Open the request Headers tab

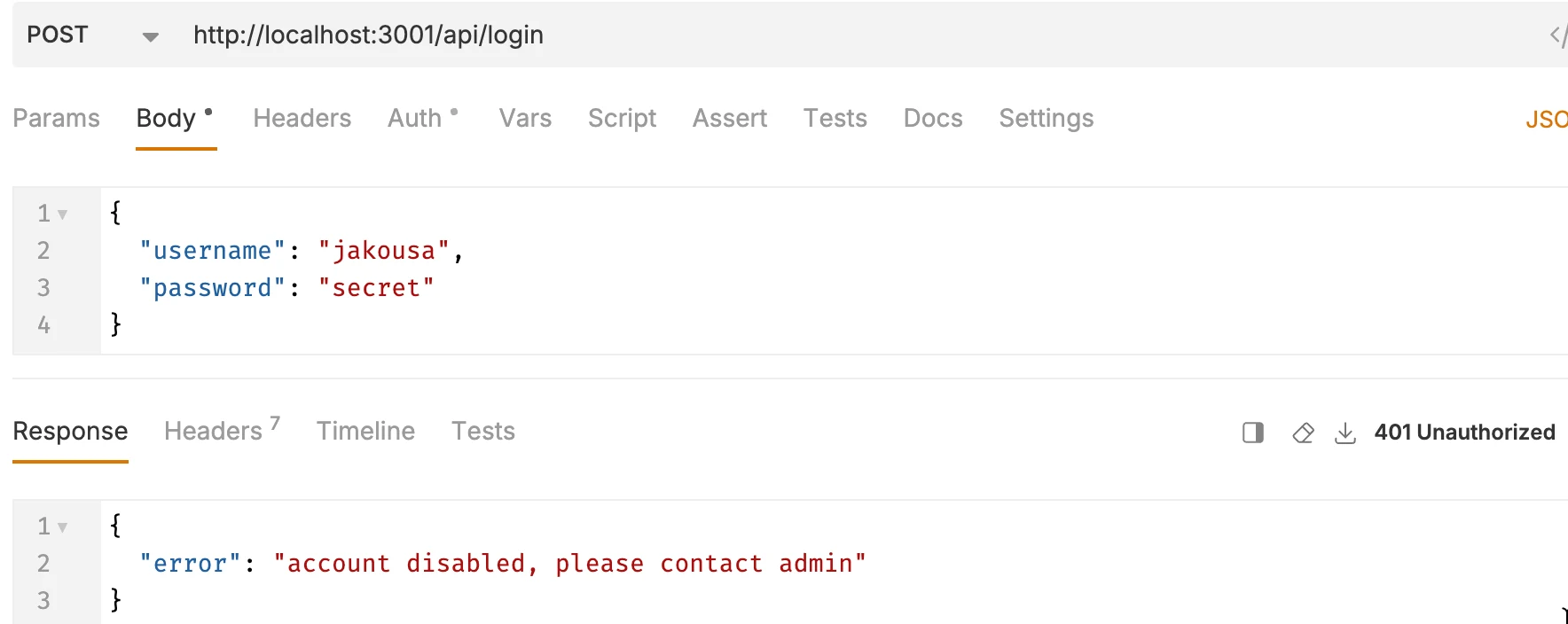[302, 118]
